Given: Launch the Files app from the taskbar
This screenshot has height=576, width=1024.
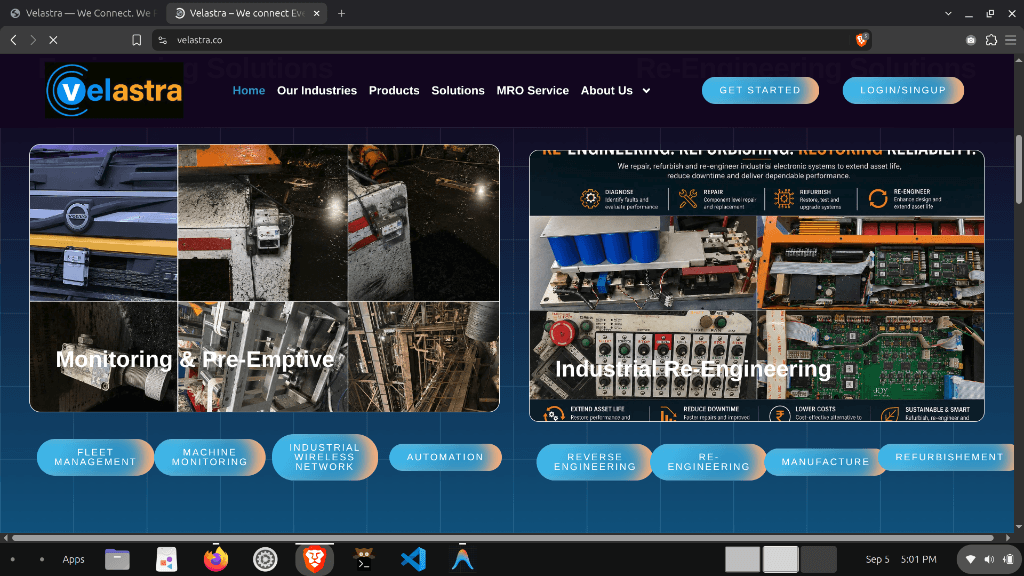Looking at the screenshot, I should coord(118,560).
